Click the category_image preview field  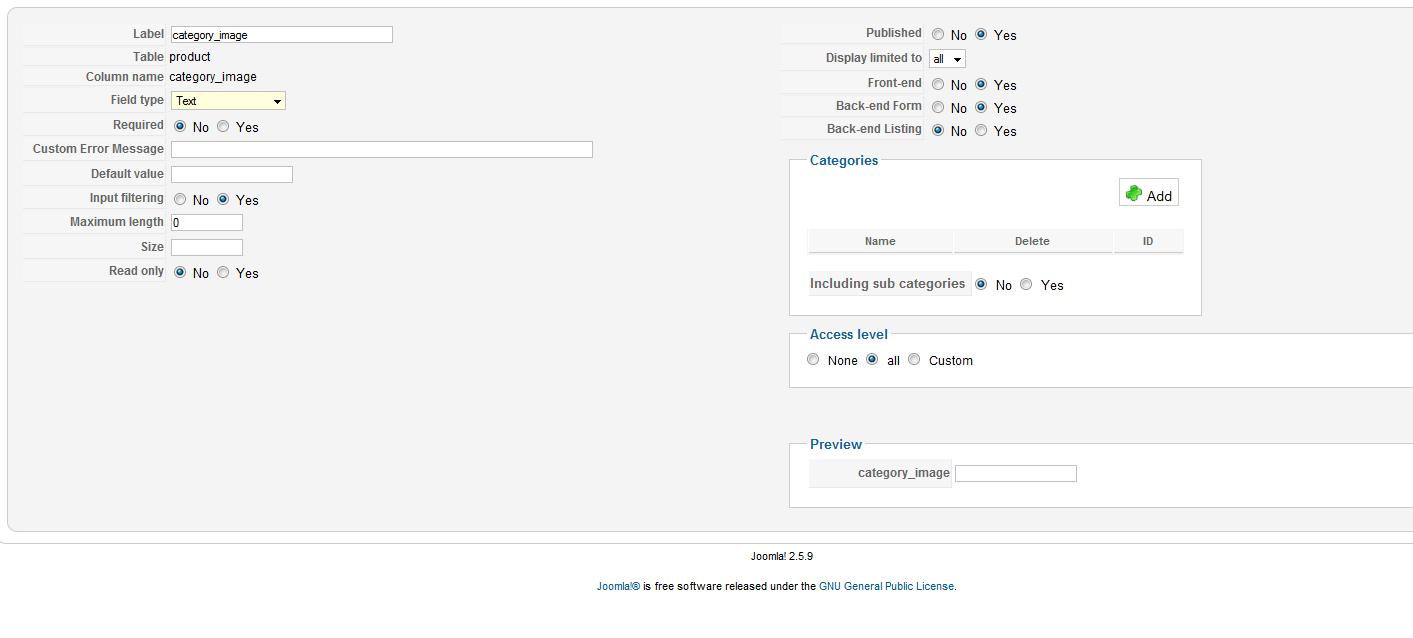pyautogui.click(x=1015, y=474)
